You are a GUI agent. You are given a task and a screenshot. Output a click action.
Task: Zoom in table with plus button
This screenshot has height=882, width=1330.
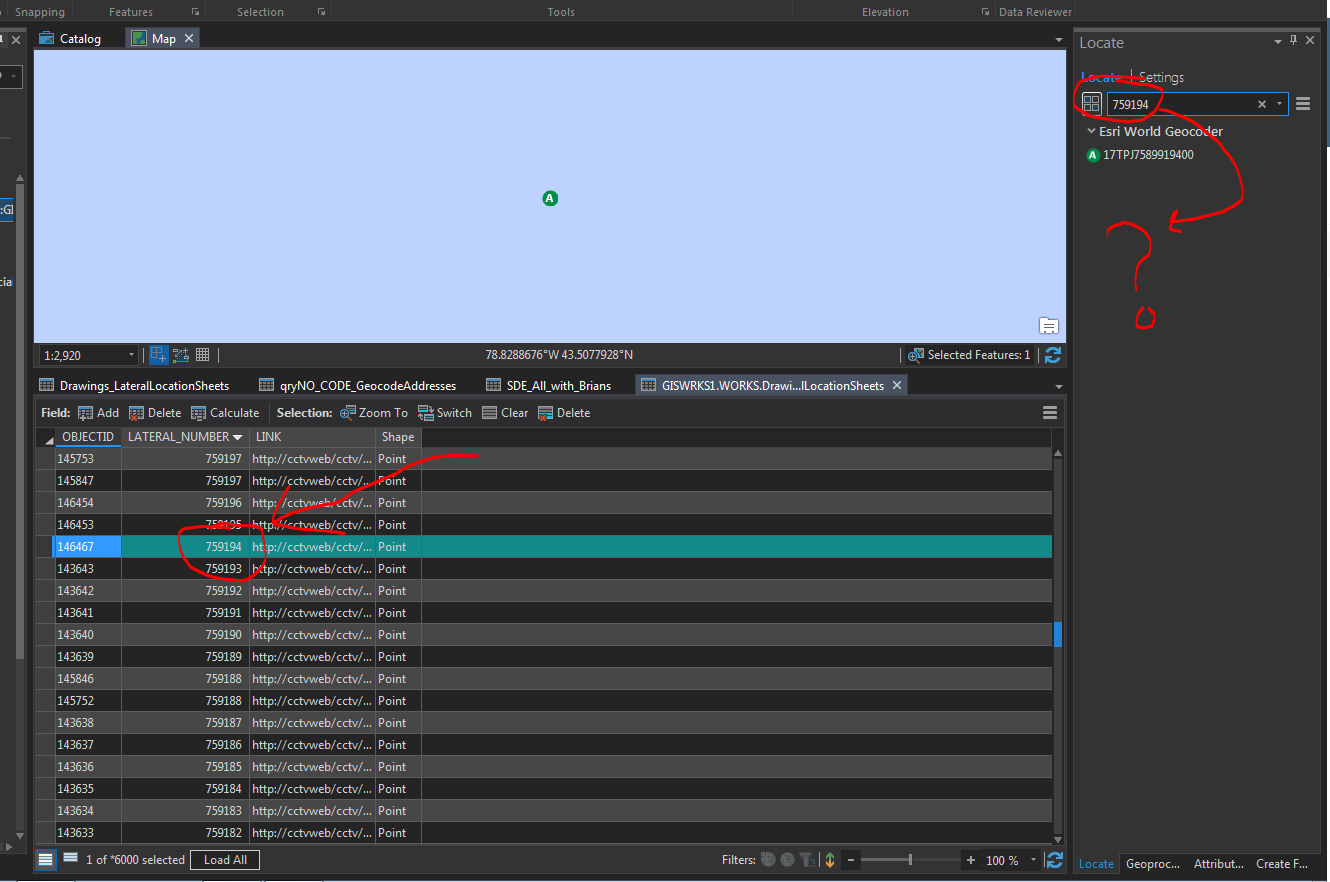[x=970, y=860]
